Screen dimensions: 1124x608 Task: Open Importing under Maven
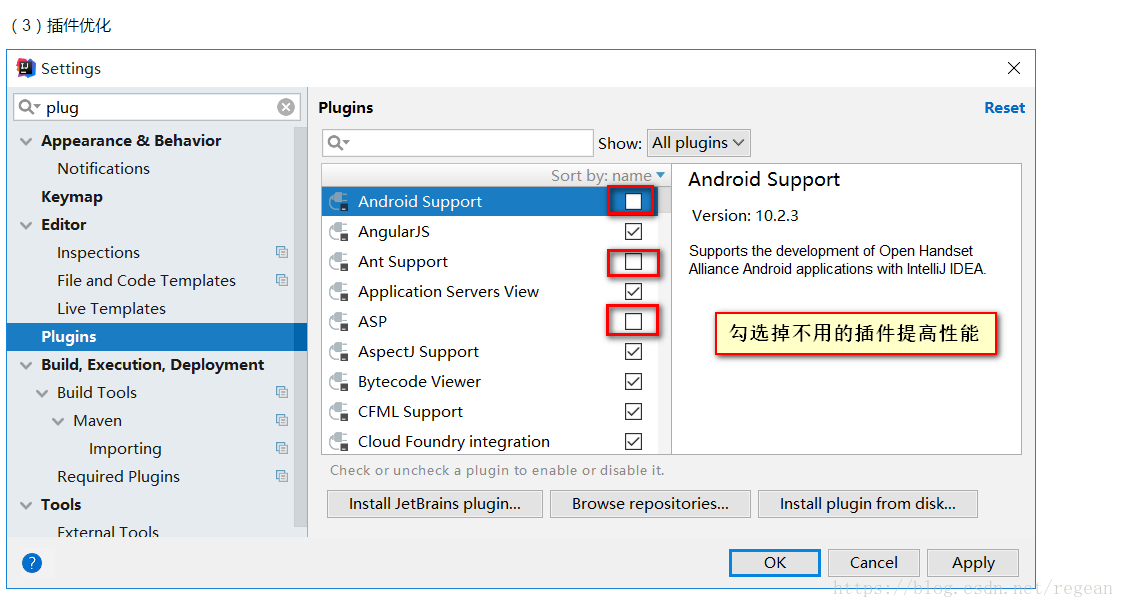click(x=125, y=449)
